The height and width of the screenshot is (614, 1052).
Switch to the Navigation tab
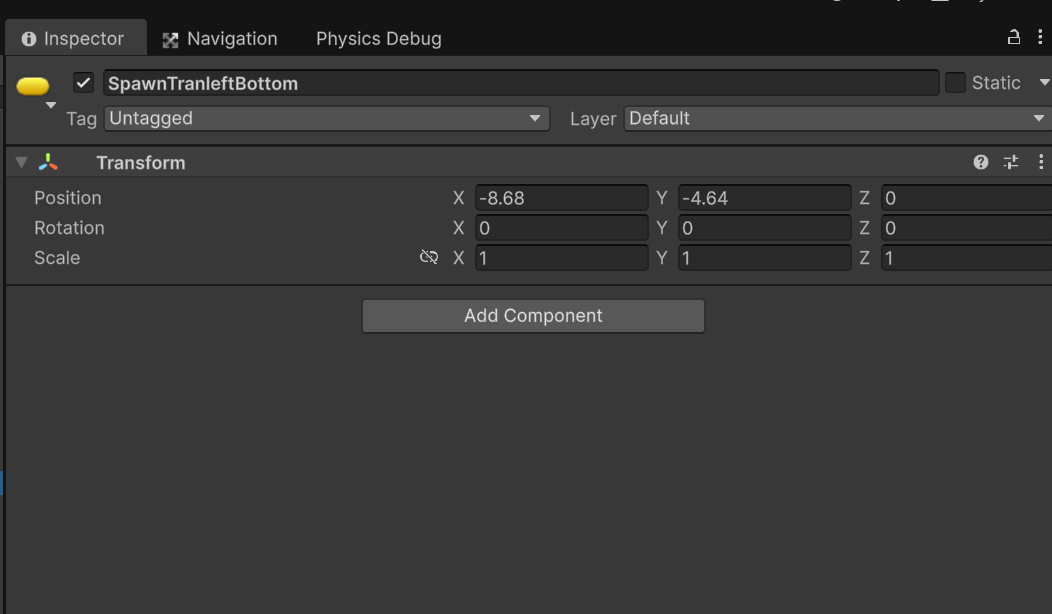(220, 39)
